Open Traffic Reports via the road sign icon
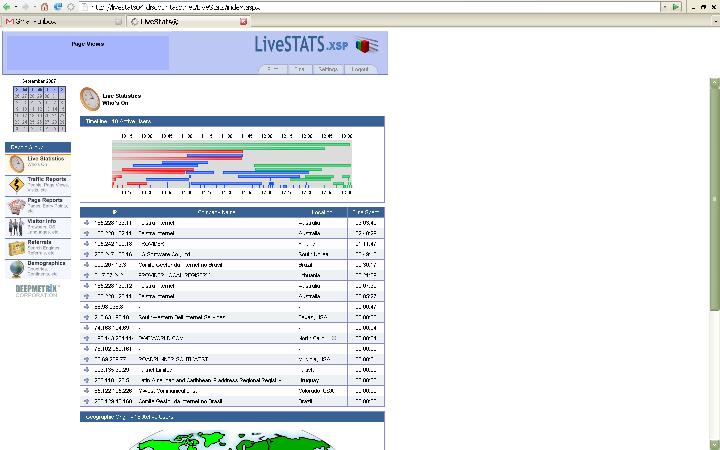Image resolution: width=720 pixels, height=450 pixels. [17, 185]
